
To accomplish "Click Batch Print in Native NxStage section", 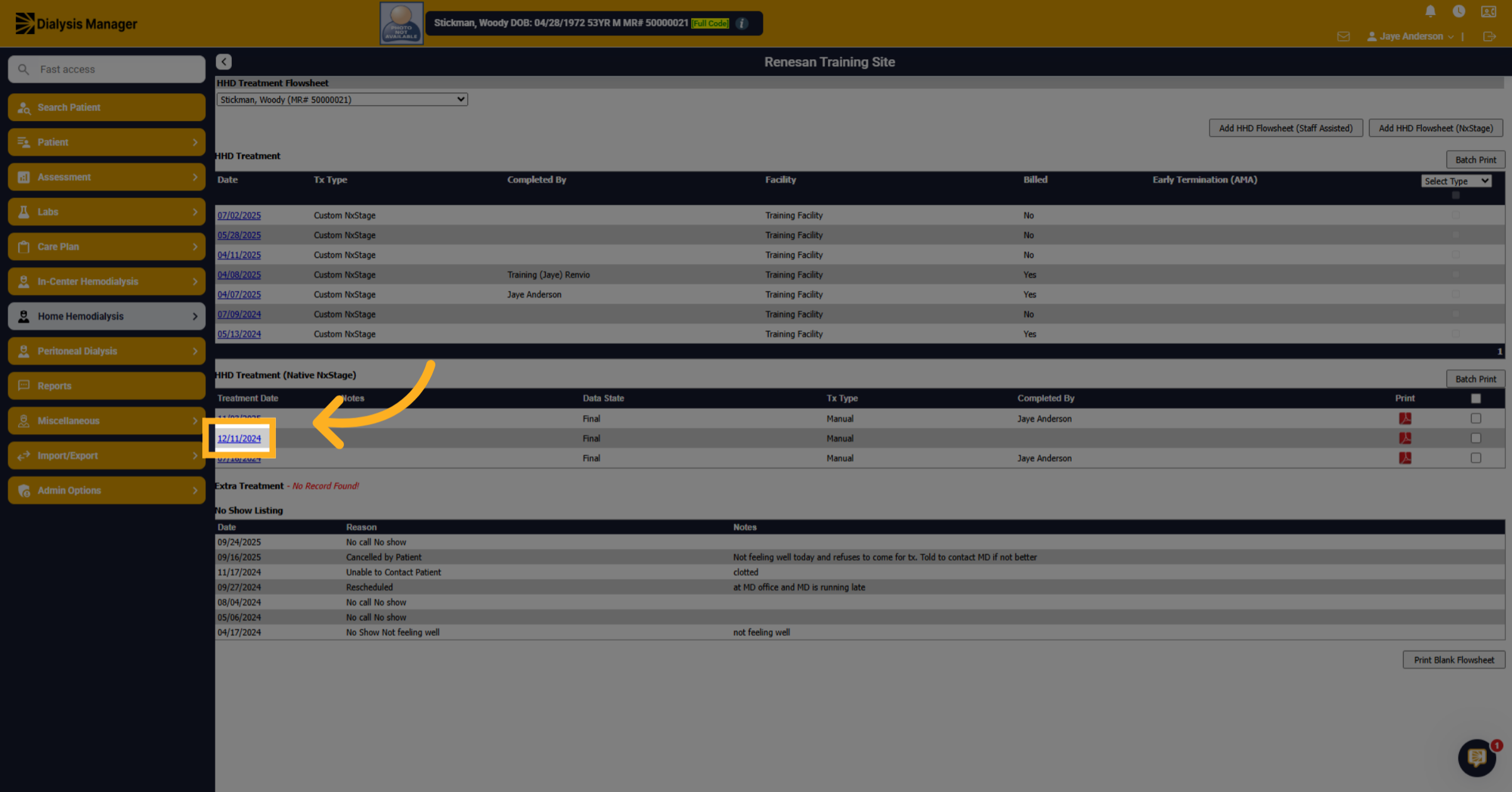I will [1475, 379].
